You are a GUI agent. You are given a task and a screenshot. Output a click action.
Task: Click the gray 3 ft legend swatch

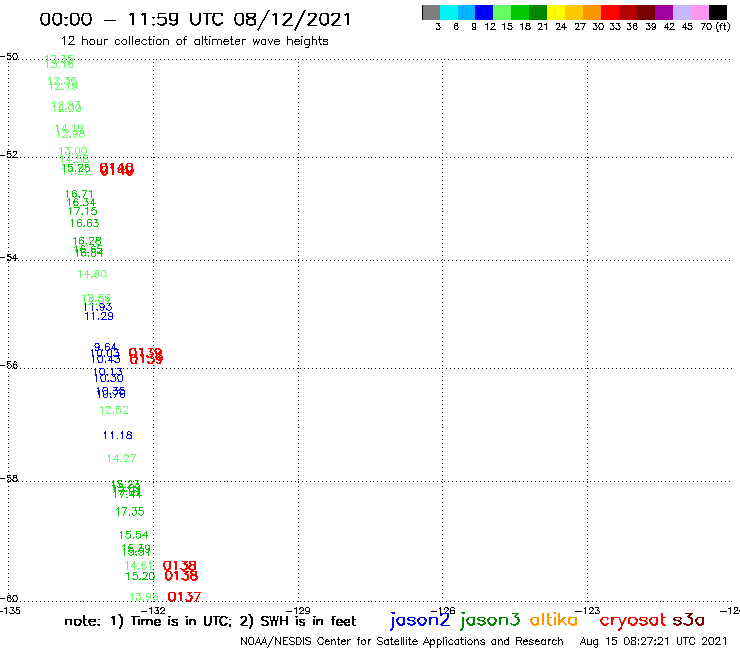pyautogui.click(x=431, y=12)
